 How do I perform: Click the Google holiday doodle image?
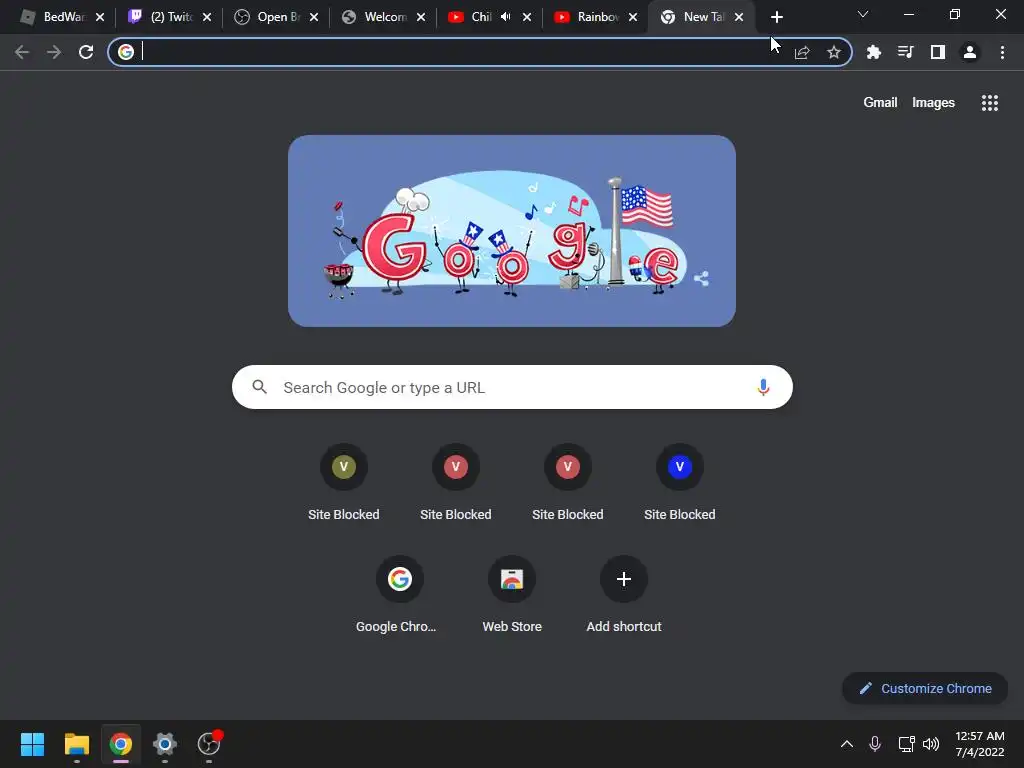coord(511,231)
